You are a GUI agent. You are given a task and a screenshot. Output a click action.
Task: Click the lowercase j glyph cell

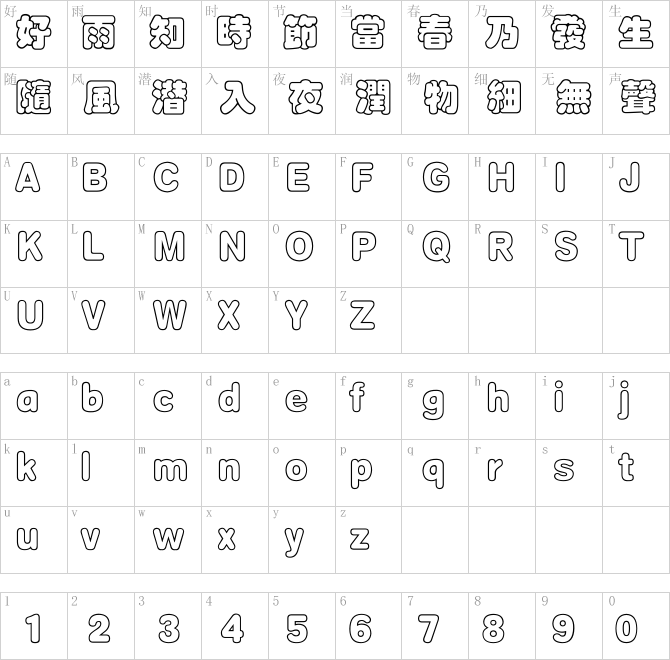tap(636, 406)
